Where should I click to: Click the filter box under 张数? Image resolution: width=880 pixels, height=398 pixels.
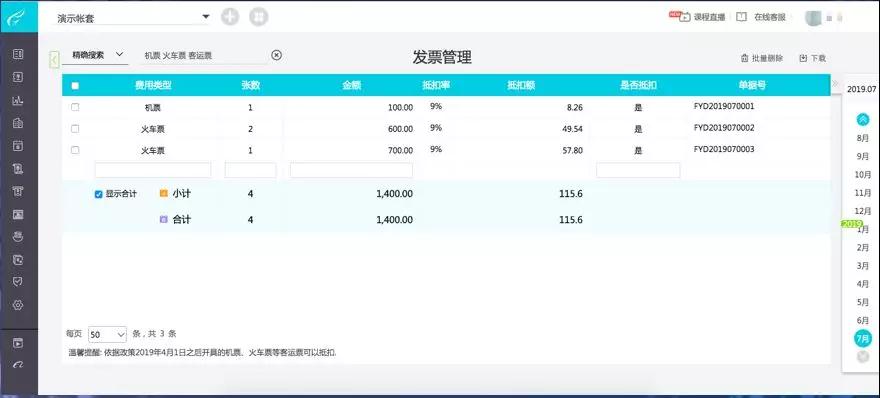pyautogui.click(x=250, y=170)
